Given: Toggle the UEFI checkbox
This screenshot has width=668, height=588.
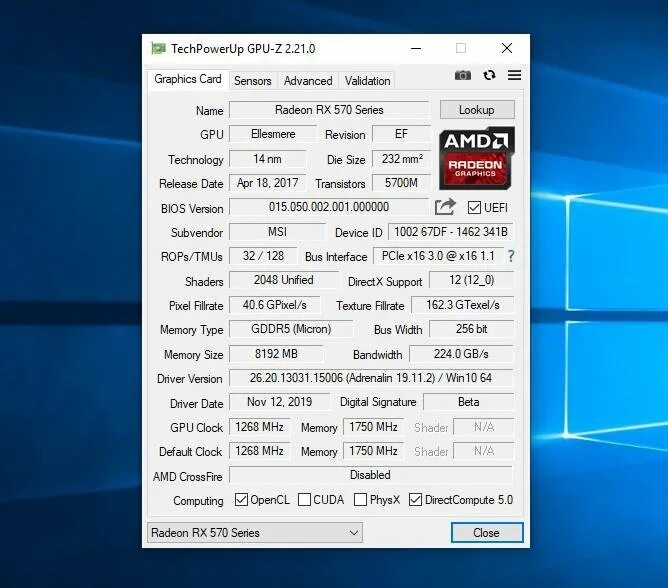Looking at the screenshot, I should tap(474, 208).
